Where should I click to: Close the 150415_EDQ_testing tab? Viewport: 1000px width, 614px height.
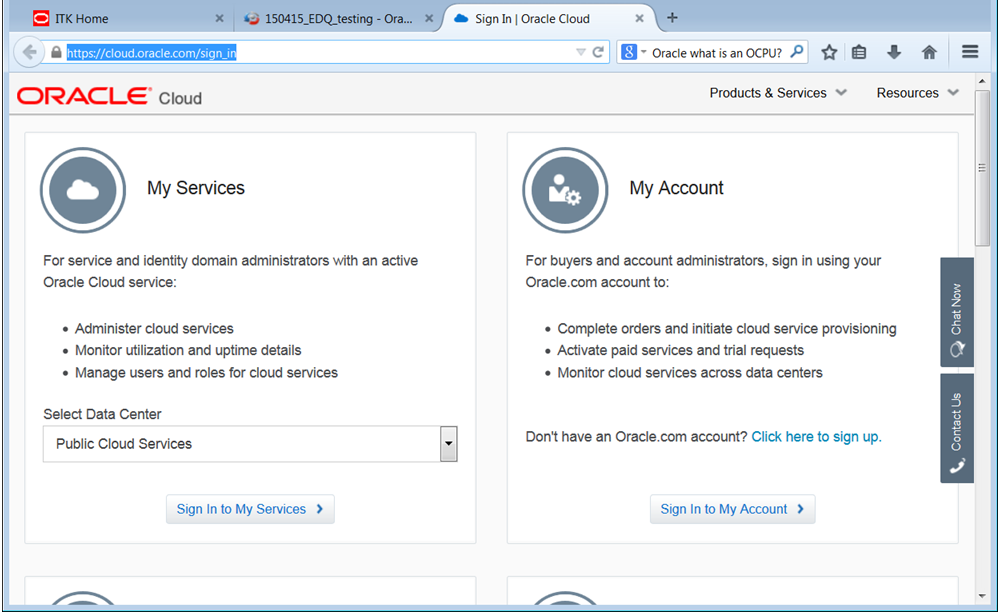(x=429, y=18)
